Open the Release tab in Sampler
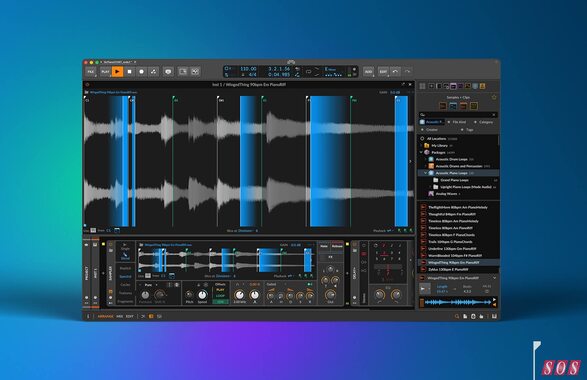 click(337, 246)
